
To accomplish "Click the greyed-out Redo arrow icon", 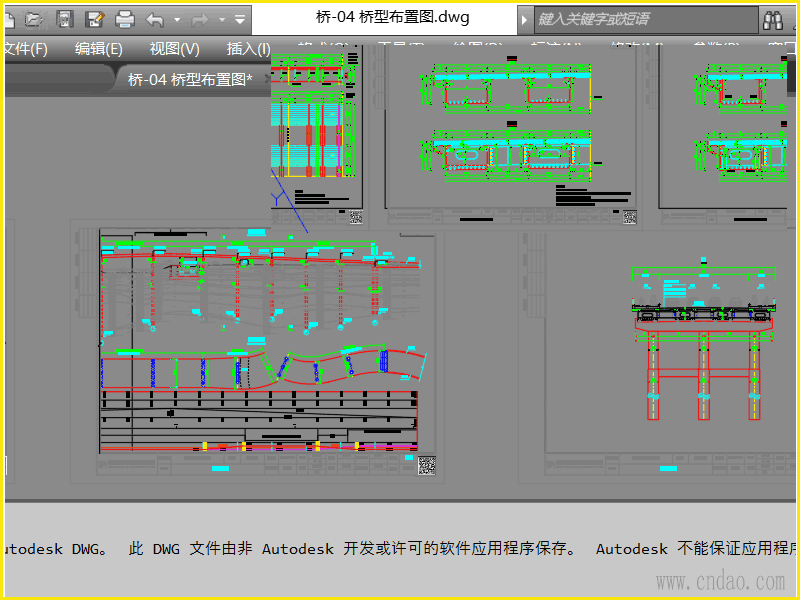I will (x=200, y=20).
